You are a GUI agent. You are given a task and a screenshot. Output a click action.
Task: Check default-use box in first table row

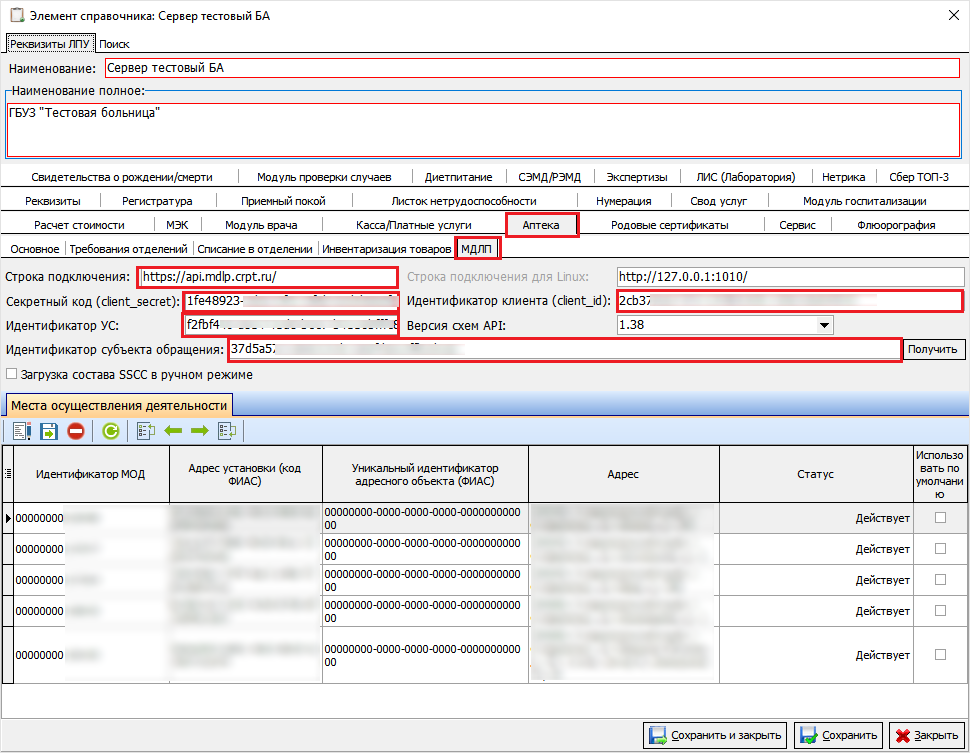pyautogui.click(x=939, y=518)
